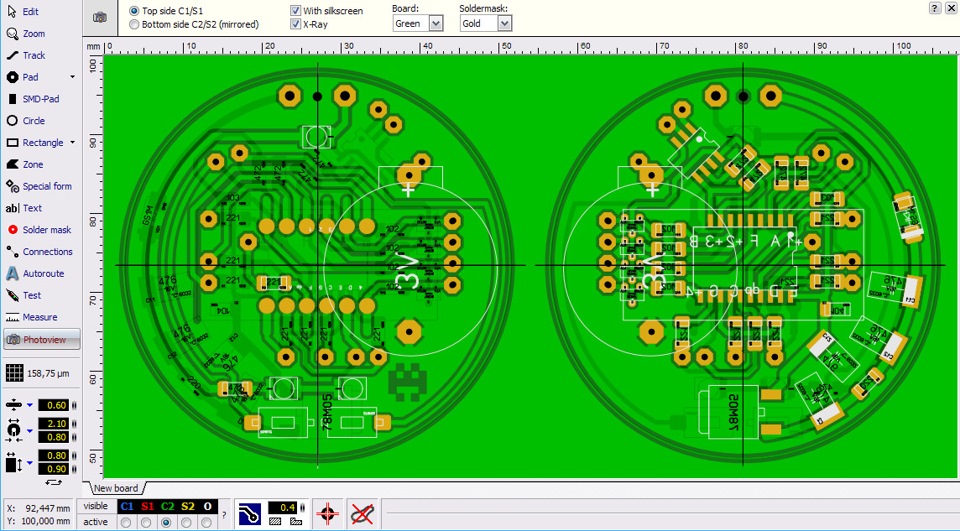
Task: Click the track width value 0.60
Action: coord(54,405)
